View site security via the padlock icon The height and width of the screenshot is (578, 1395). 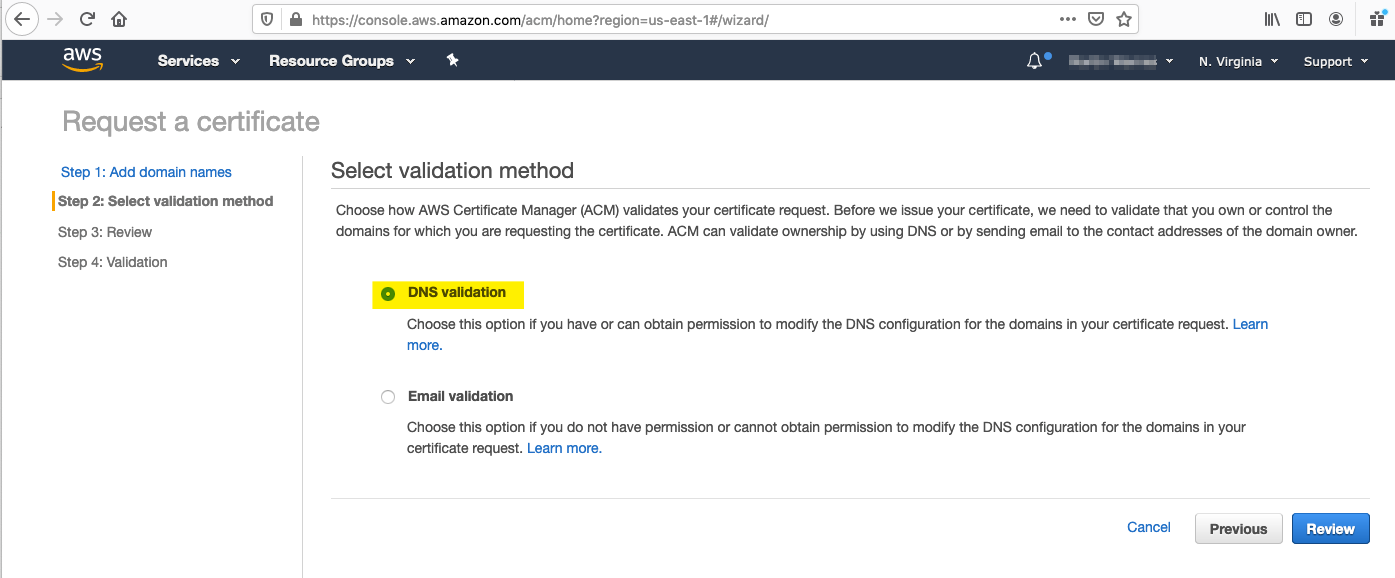294,19
